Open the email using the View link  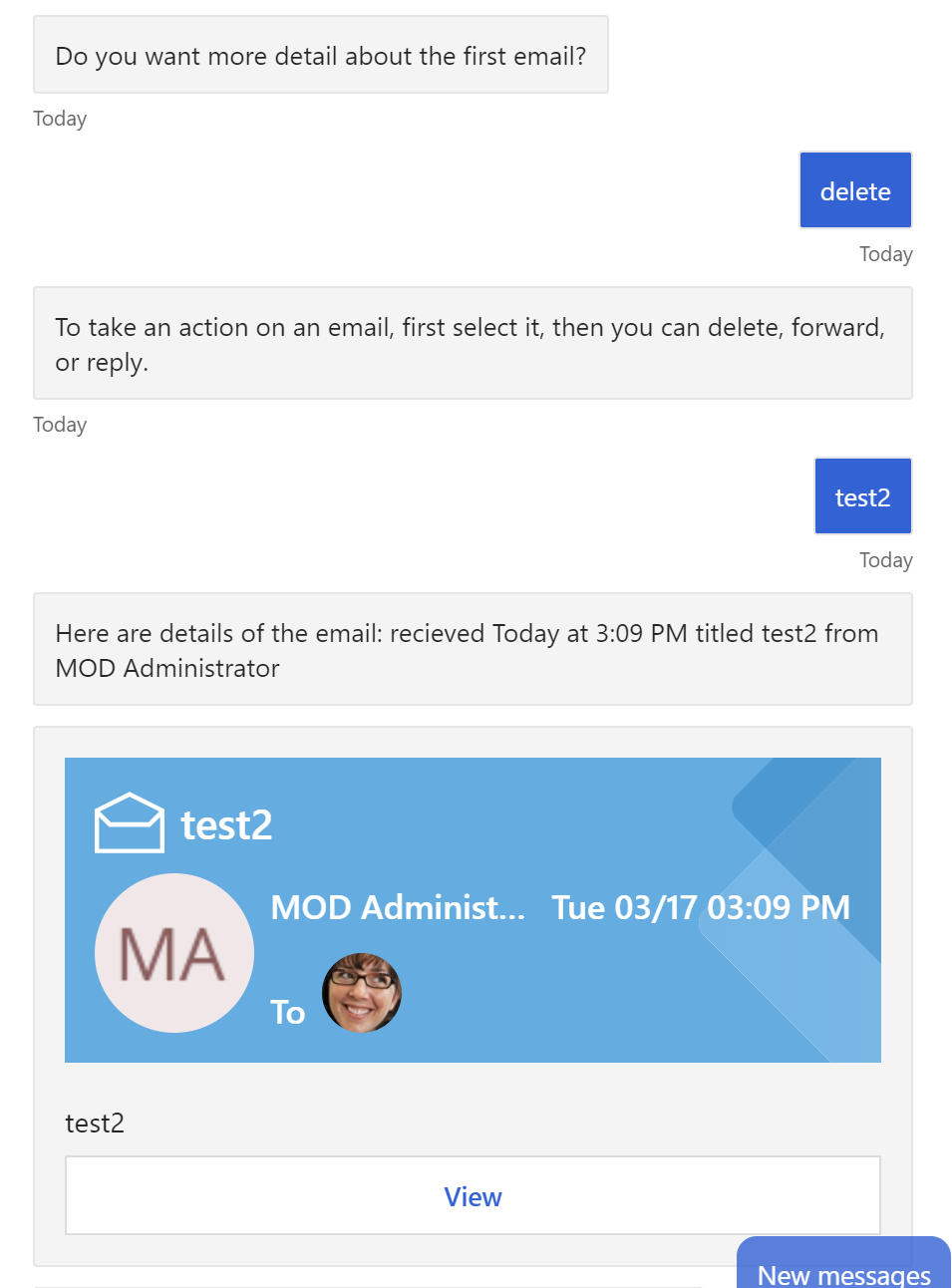click(473, 1196)
